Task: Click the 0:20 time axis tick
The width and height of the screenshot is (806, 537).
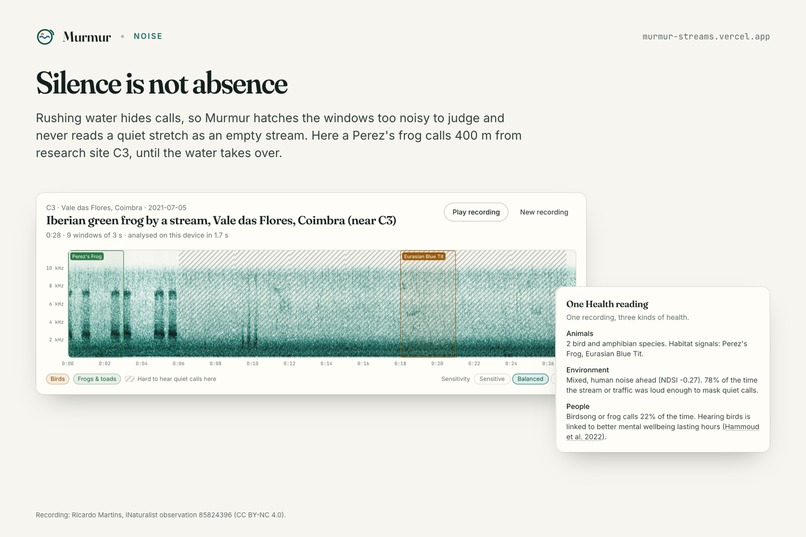Action: pos(437,363)
